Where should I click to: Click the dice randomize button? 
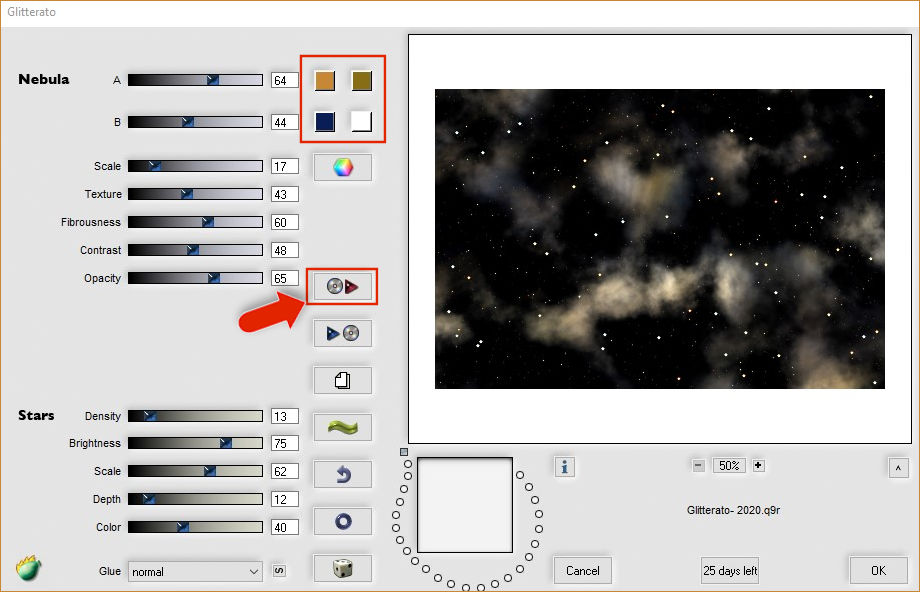(342, 568)
